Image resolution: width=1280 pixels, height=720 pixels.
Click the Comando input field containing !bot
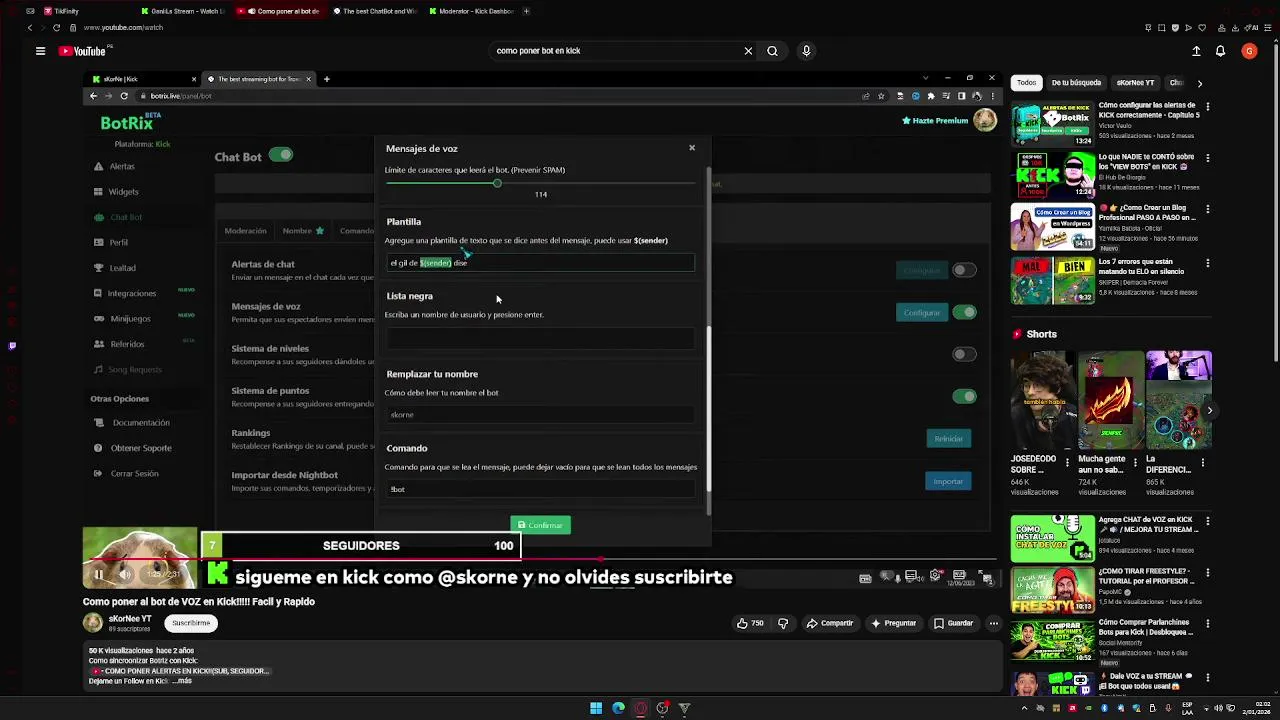pos(540,489)
